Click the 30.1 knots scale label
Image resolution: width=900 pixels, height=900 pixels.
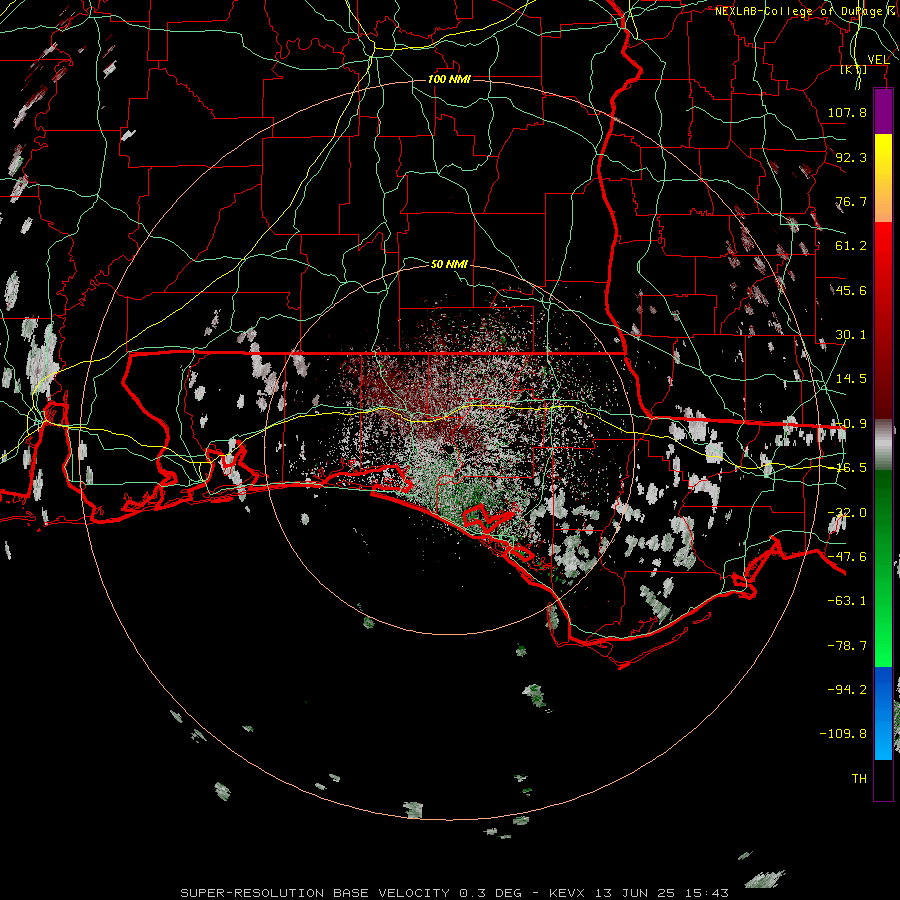pos(851,335)
